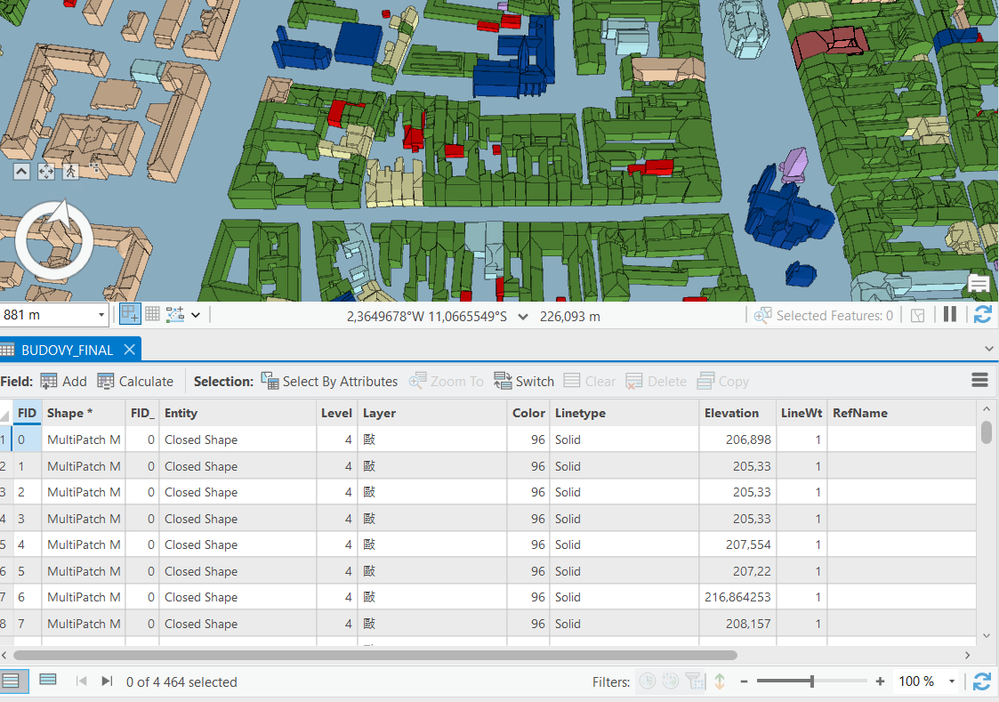999x702 pixels.
Task: Open the map scale dropdown
Action: 101,316
